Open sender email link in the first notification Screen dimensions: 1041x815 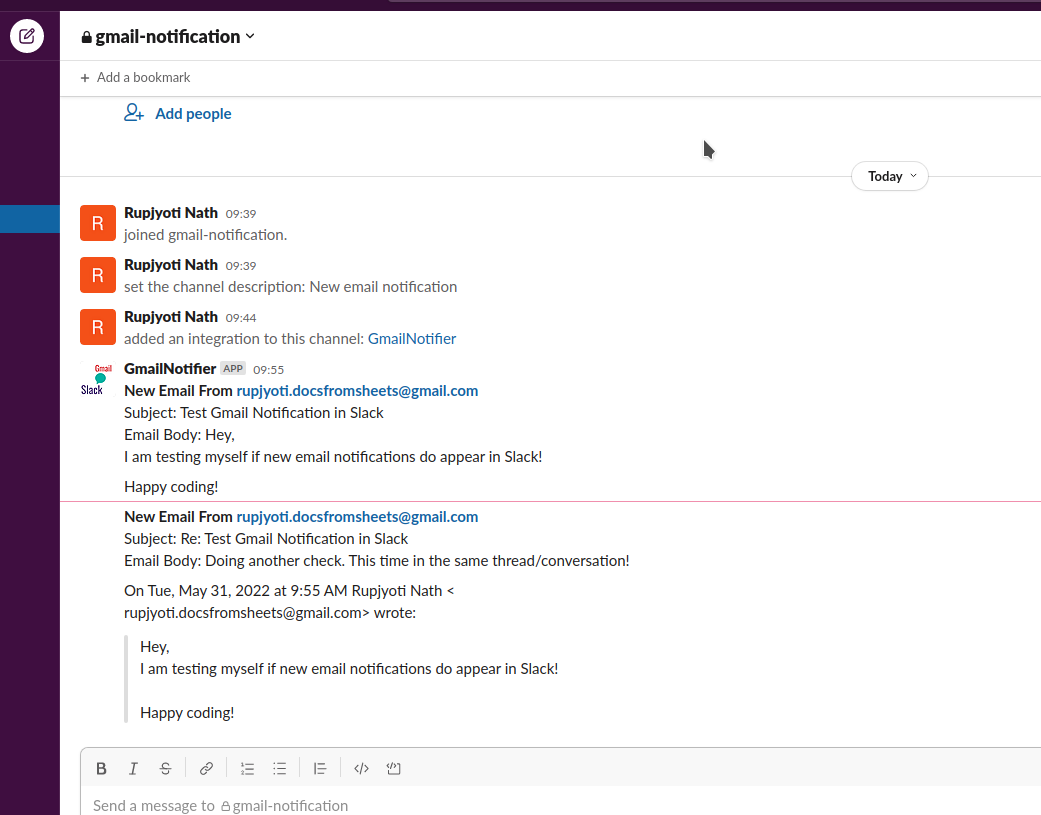[x=357, y=391]
